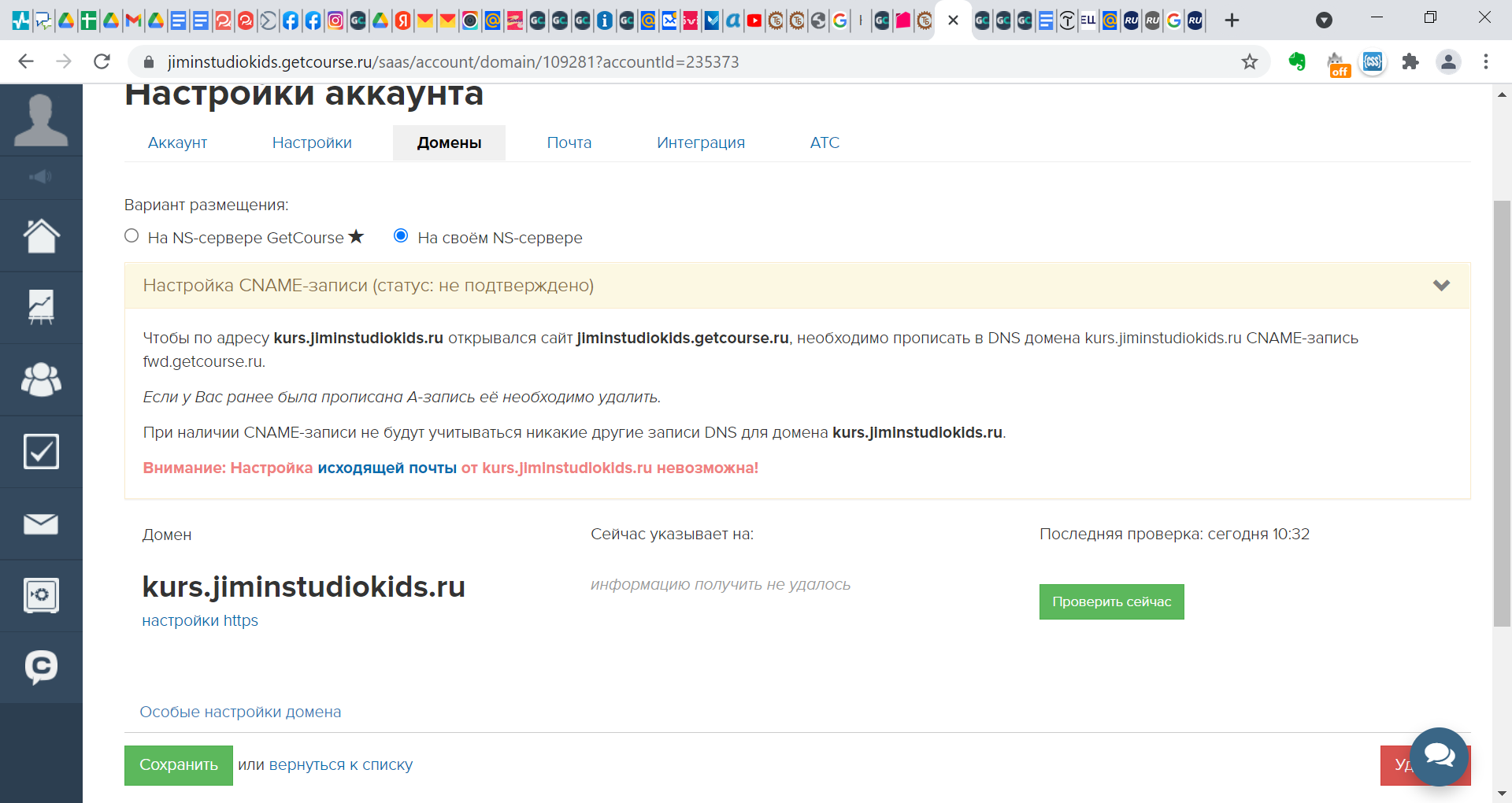Open the extension with orange 'off' badge
This screenshot has width=1512, height=803.
(x=1337, y=64)
